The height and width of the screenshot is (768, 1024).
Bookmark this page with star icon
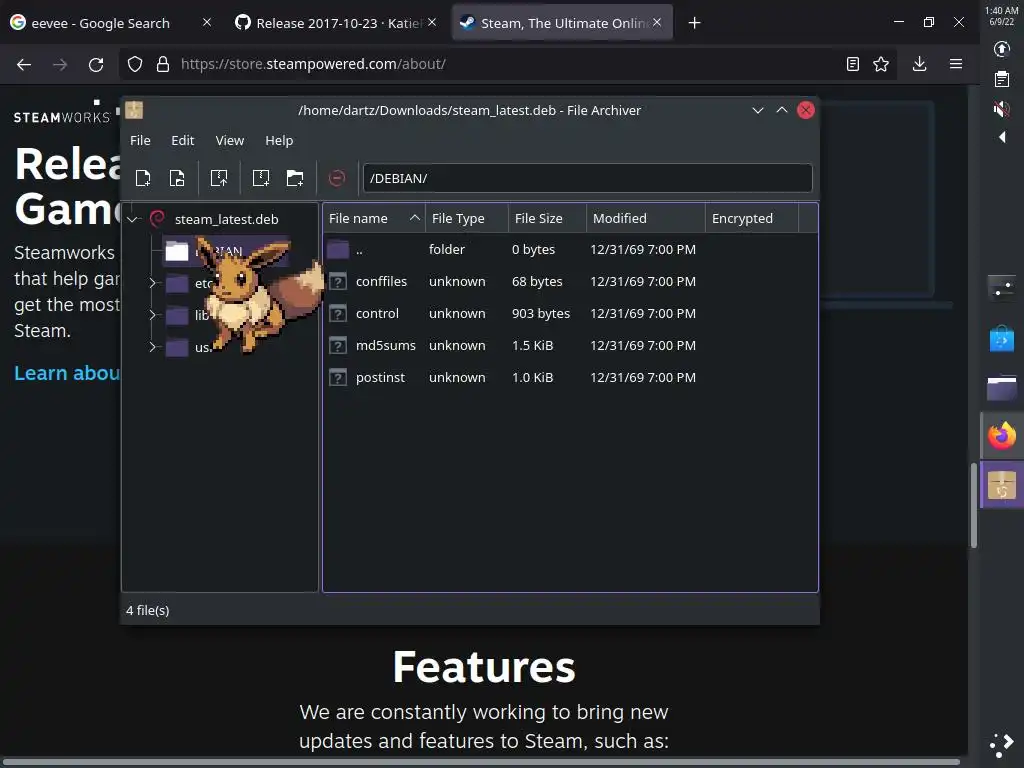tap(881, 64)
